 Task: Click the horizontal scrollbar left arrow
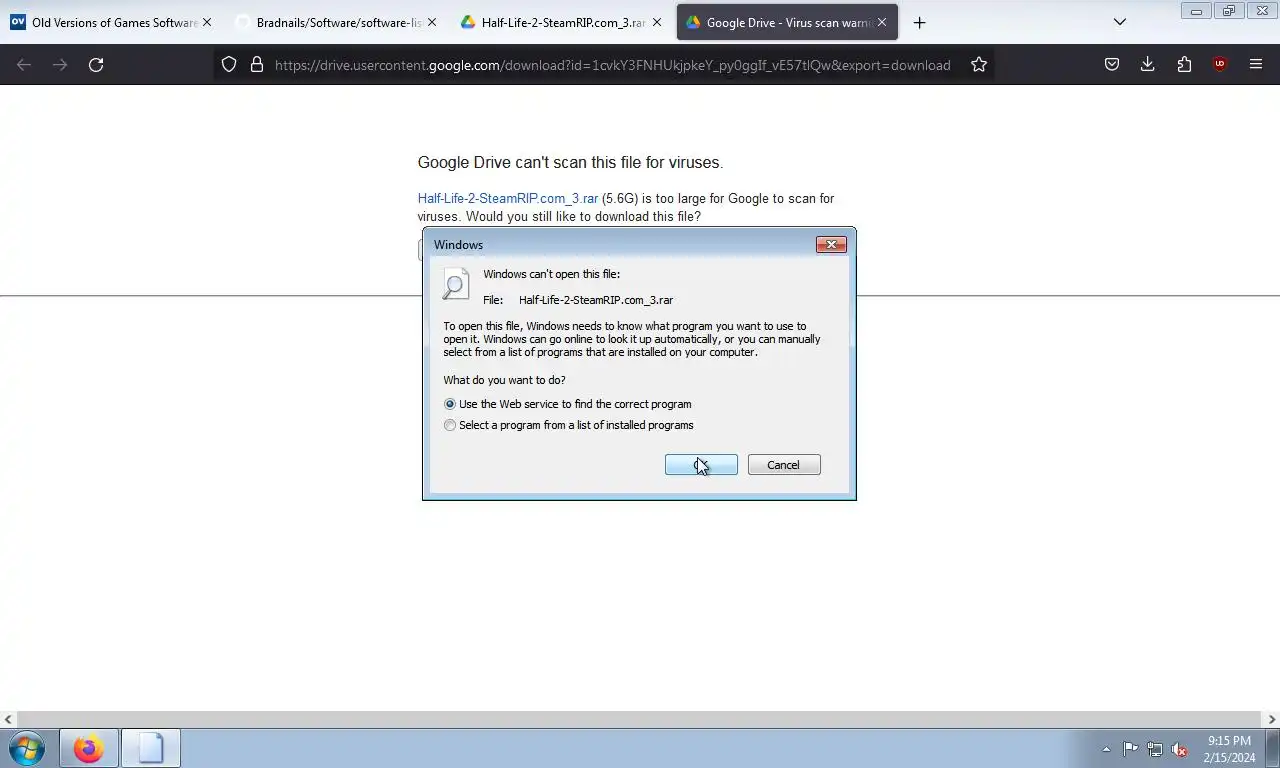coord(8,719)
